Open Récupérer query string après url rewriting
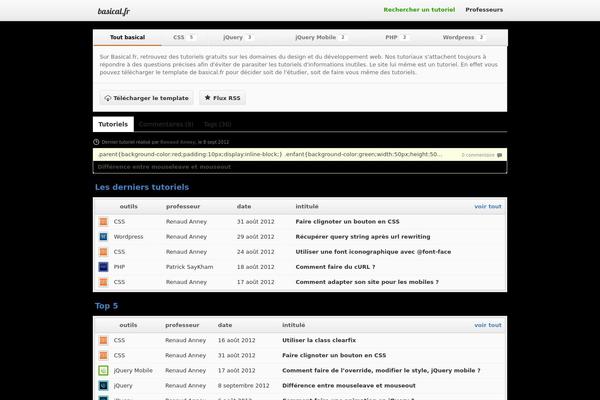600x400 pixels. click(363, 237)
